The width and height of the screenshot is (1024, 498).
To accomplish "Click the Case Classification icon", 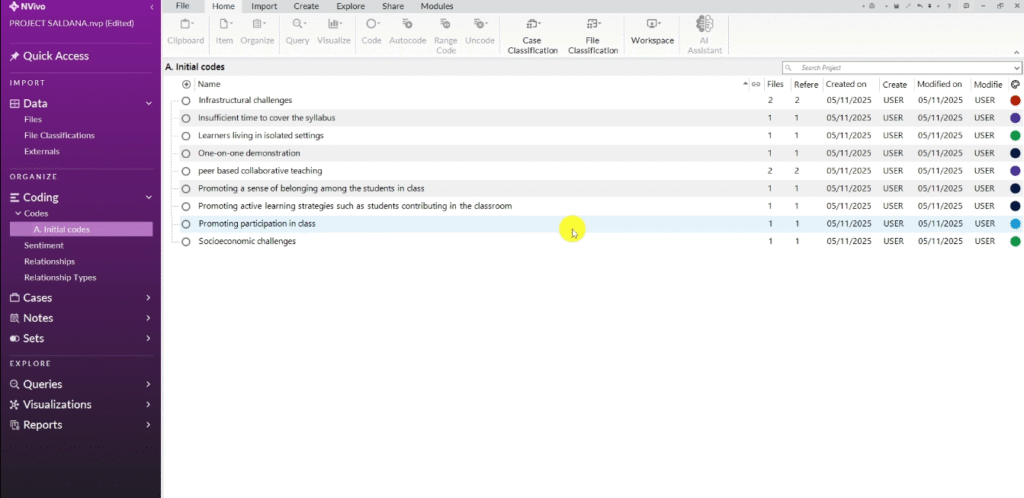I will (532, 24).
